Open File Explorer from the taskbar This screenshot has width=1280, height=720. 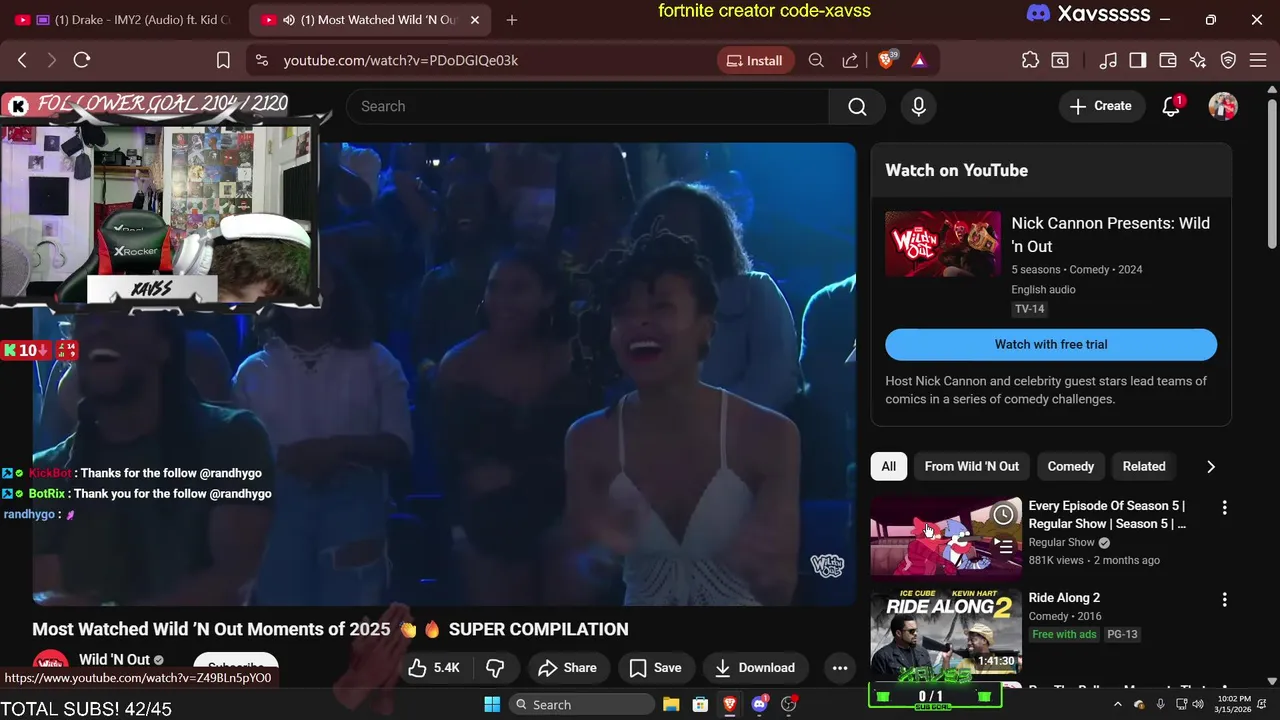click(671, 705)
